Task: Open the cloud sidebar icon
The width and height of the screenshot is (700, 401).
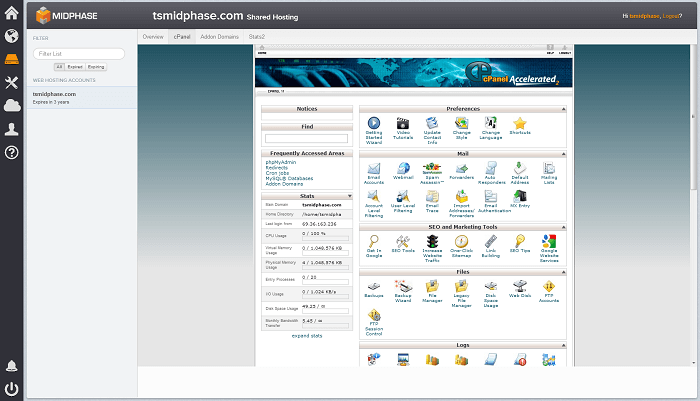Action: click(12, 105)
